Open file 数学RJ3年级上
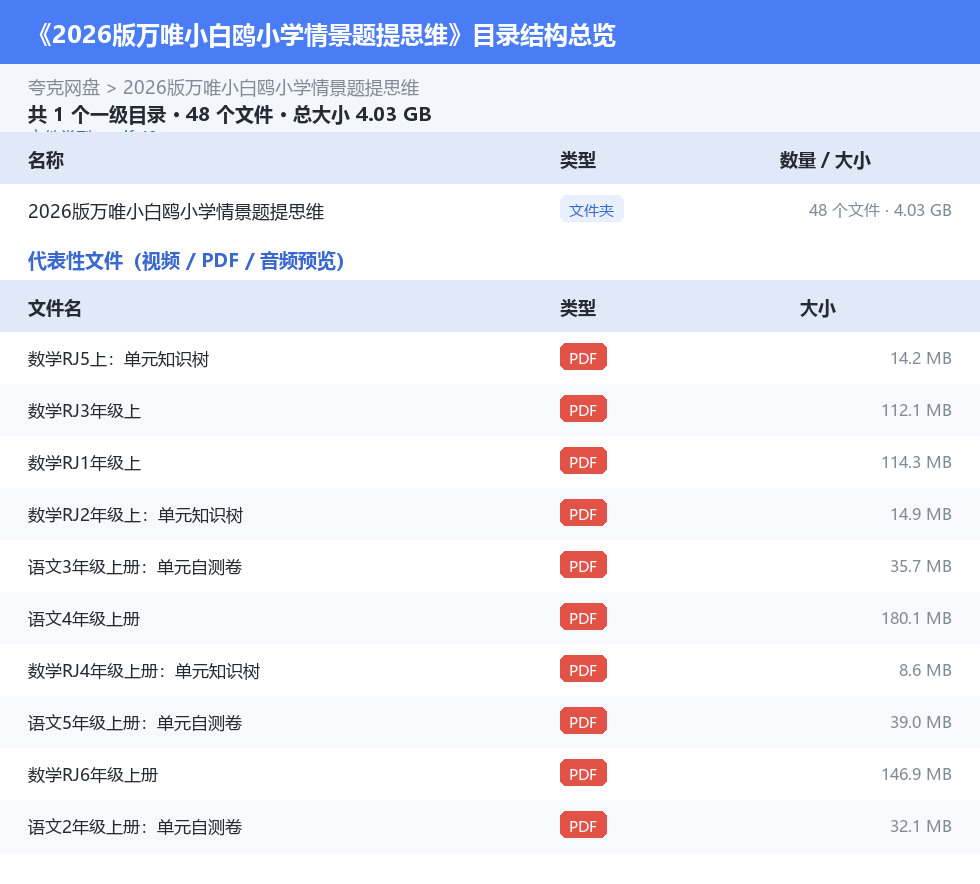980x884 pixels. 84,411
